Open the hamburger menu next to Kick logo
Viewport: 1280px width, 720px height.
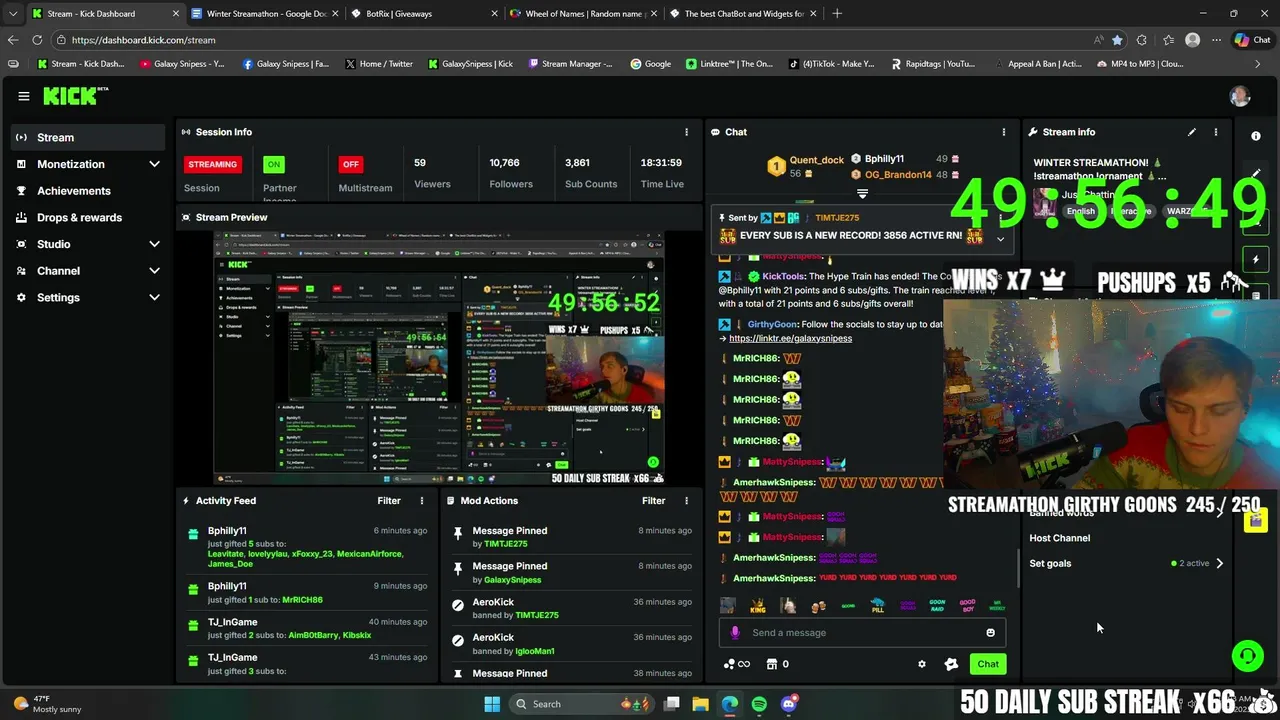tap(23, 96)
